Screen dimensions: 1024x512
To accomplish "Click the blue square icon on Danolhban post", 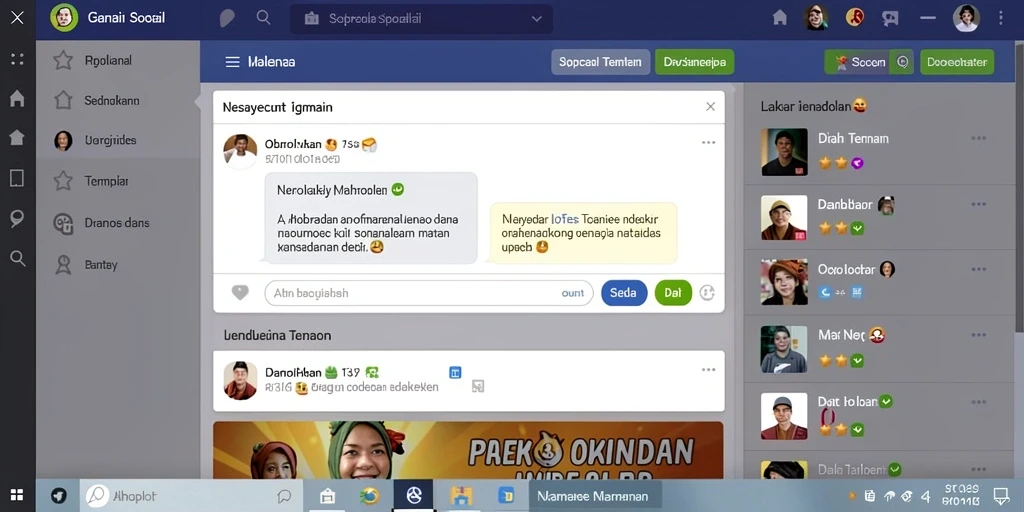I will coord(455,372).
